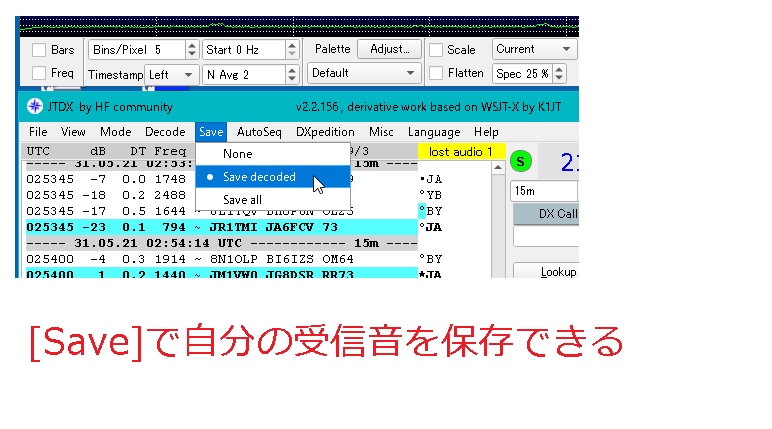Open the DXpedition menu

[325, 132]
